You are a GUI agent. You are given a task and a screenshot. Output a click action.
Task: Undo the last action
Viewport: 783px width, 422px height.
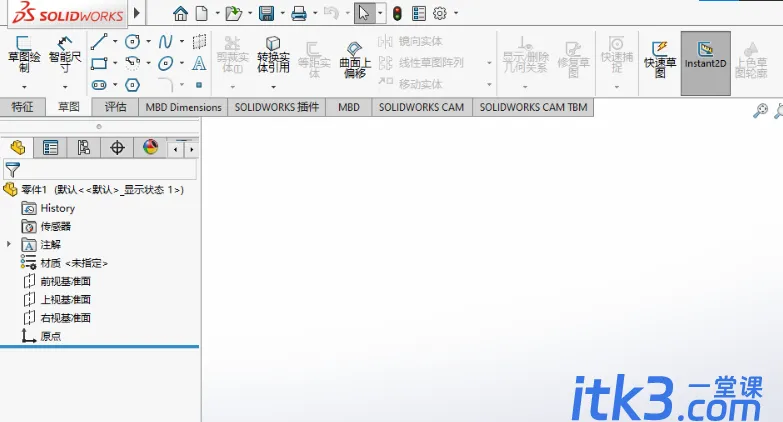click(331, 13)
